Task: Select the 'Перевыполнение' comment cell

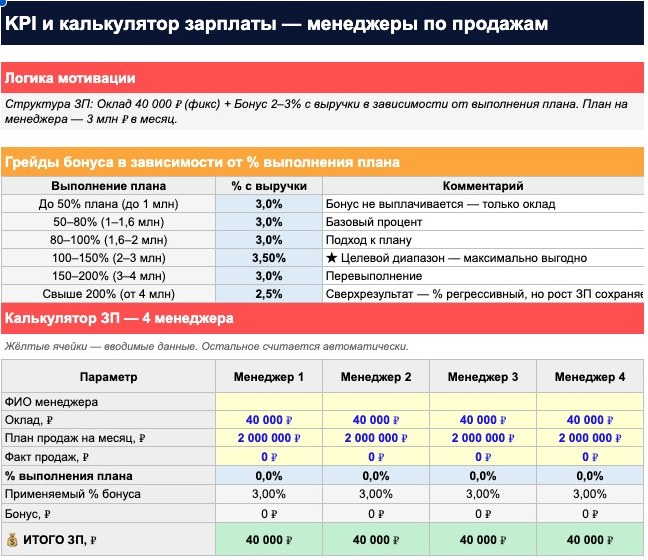Action: point(483,276)
